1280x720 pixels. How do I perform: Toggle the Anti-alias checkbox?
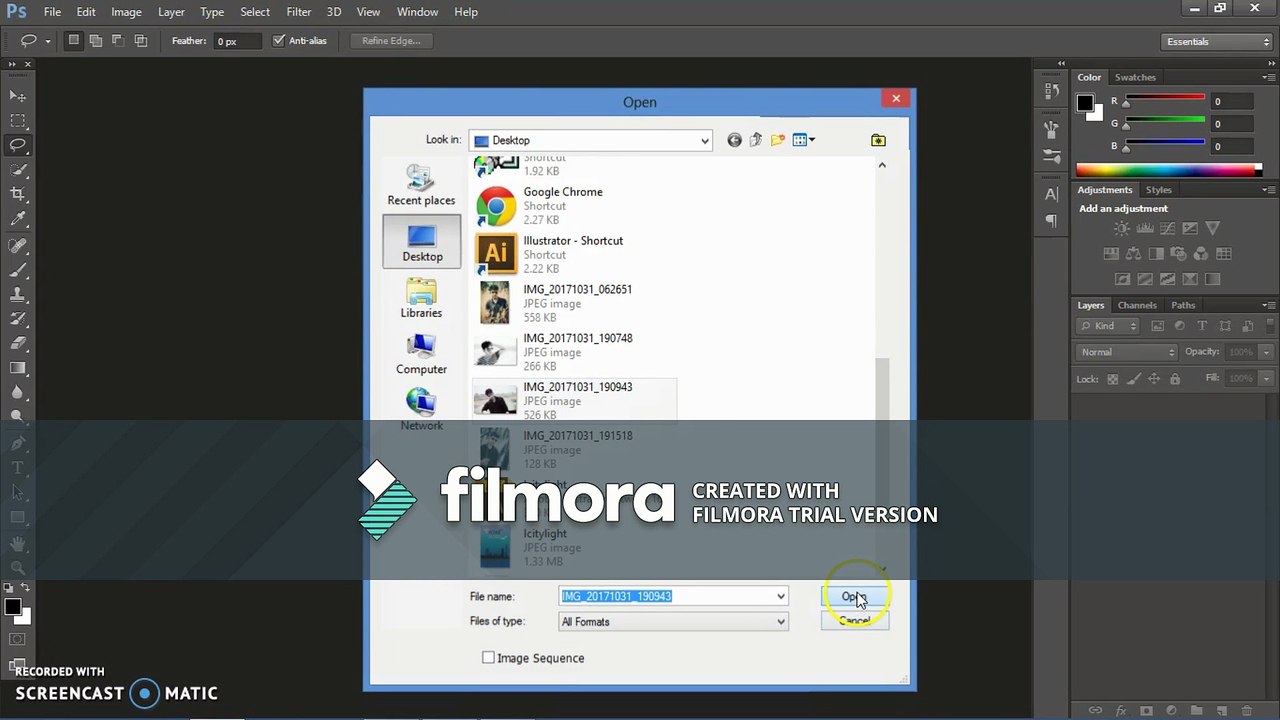click(279, 41)
